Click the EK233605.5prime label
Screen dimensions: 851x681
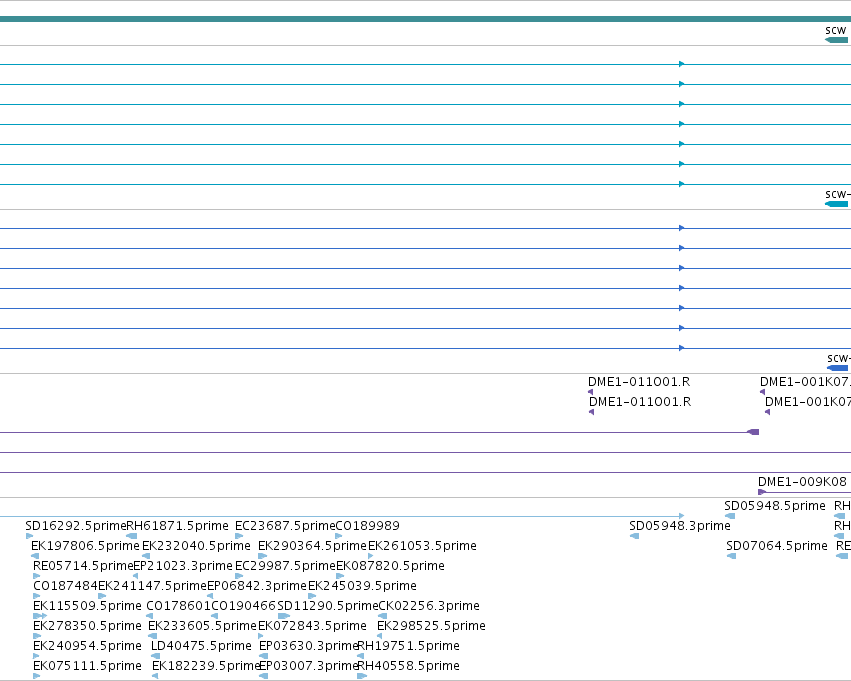[202, 626]
